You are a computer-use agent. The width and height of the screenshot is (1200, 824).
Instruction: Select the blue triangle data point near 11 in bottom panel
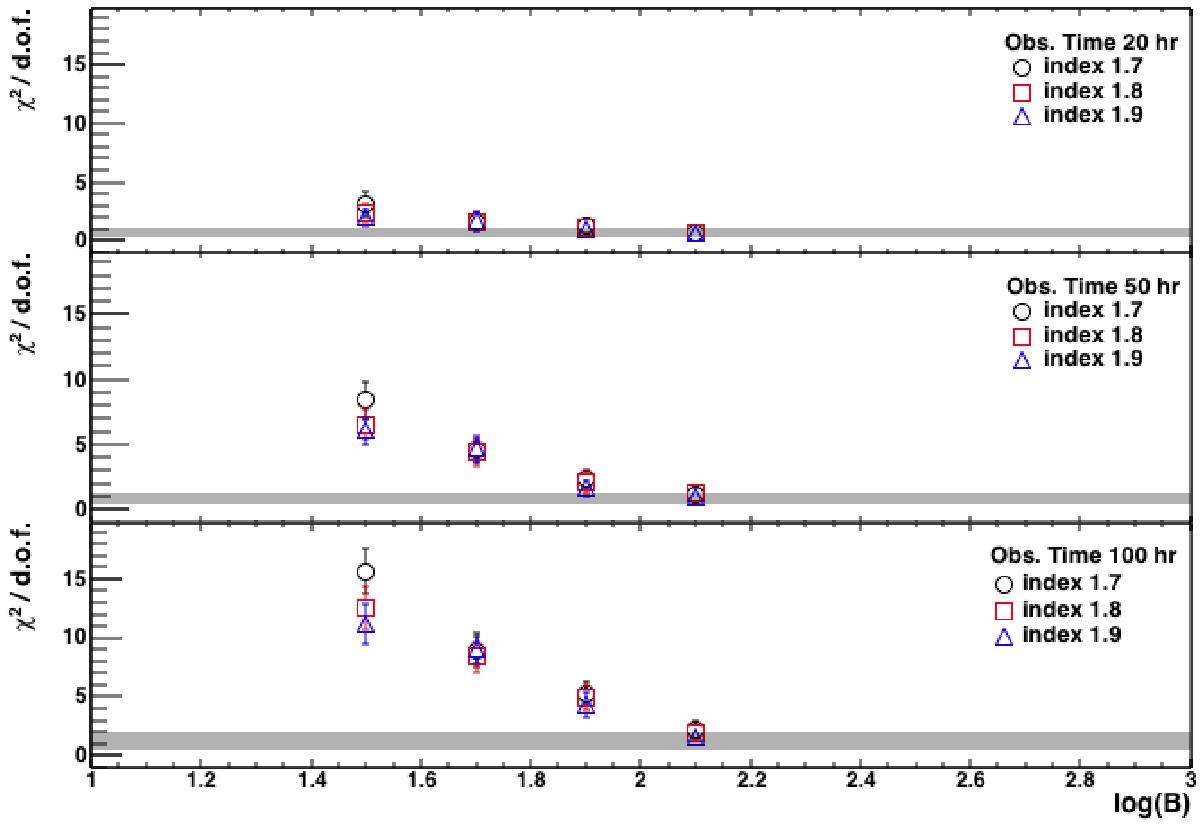click(x=366, y=626)
